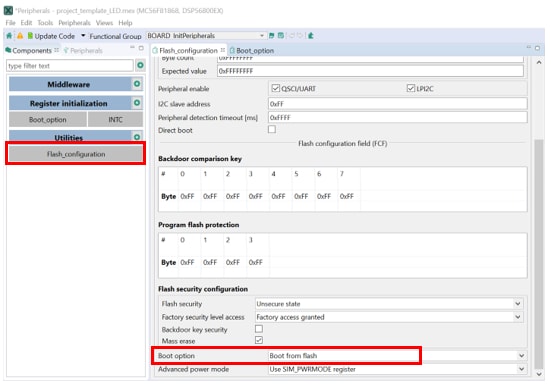Click the first green icon after functional group dropdown
Screen dimensions: 551x386
pos(272,36)
